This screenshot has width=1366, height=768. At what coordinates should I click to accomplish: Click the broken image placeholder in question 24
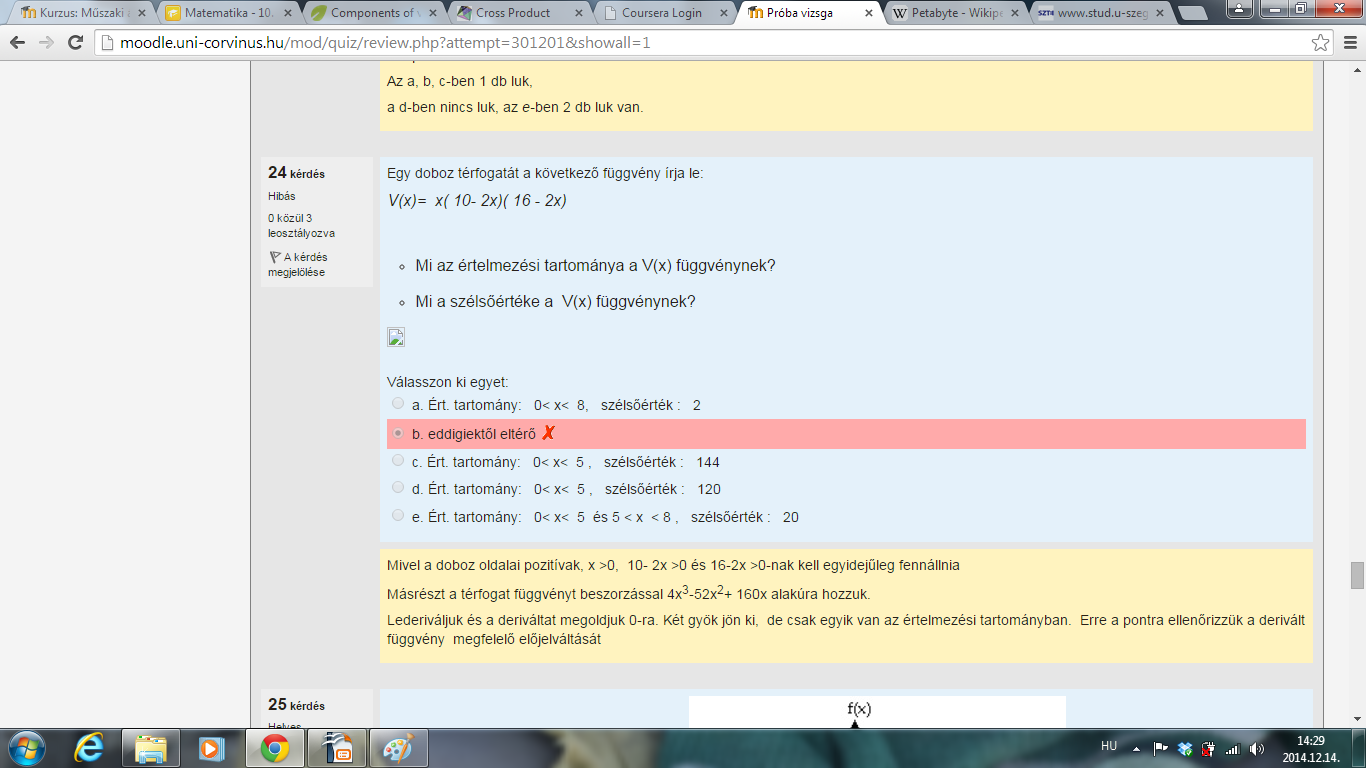396,337
